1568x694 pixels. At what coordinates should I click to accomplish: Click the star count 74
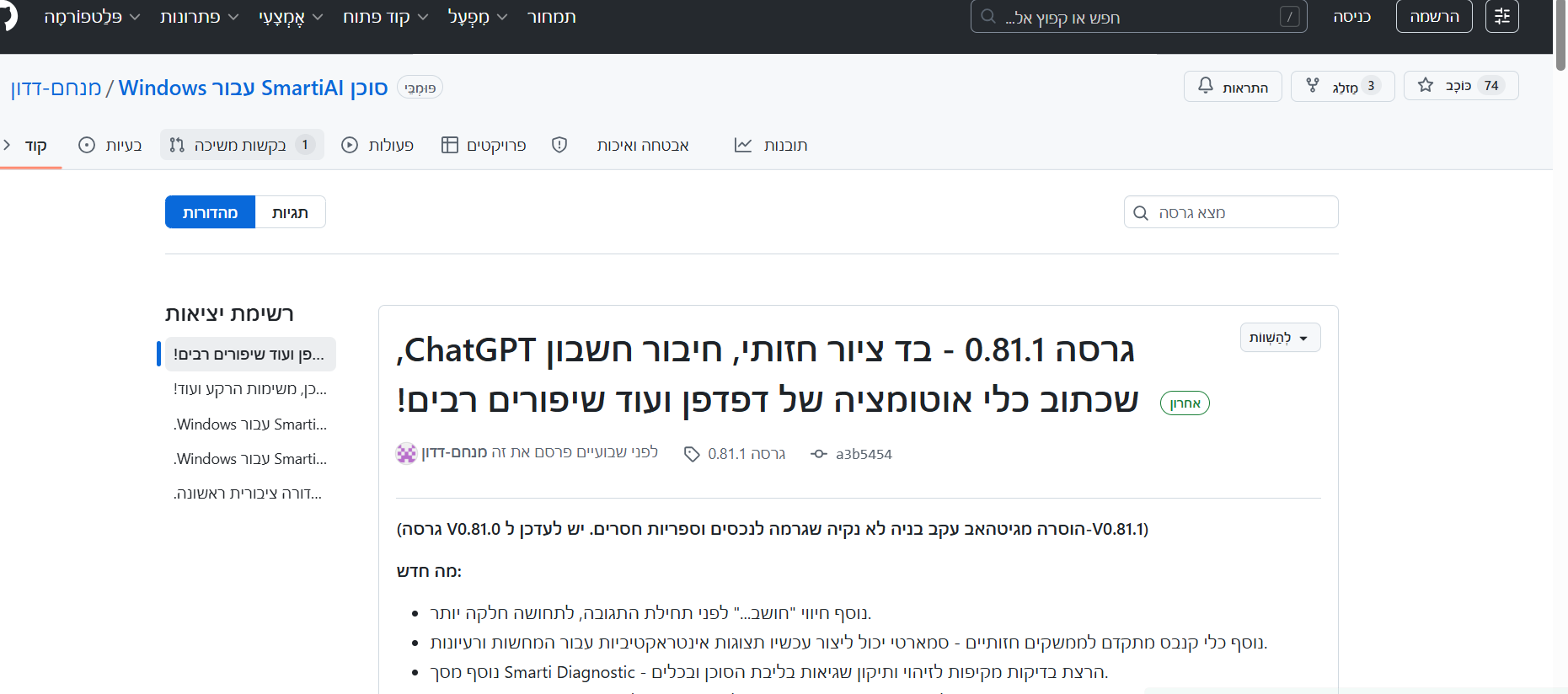click(x=1491, y=86)
